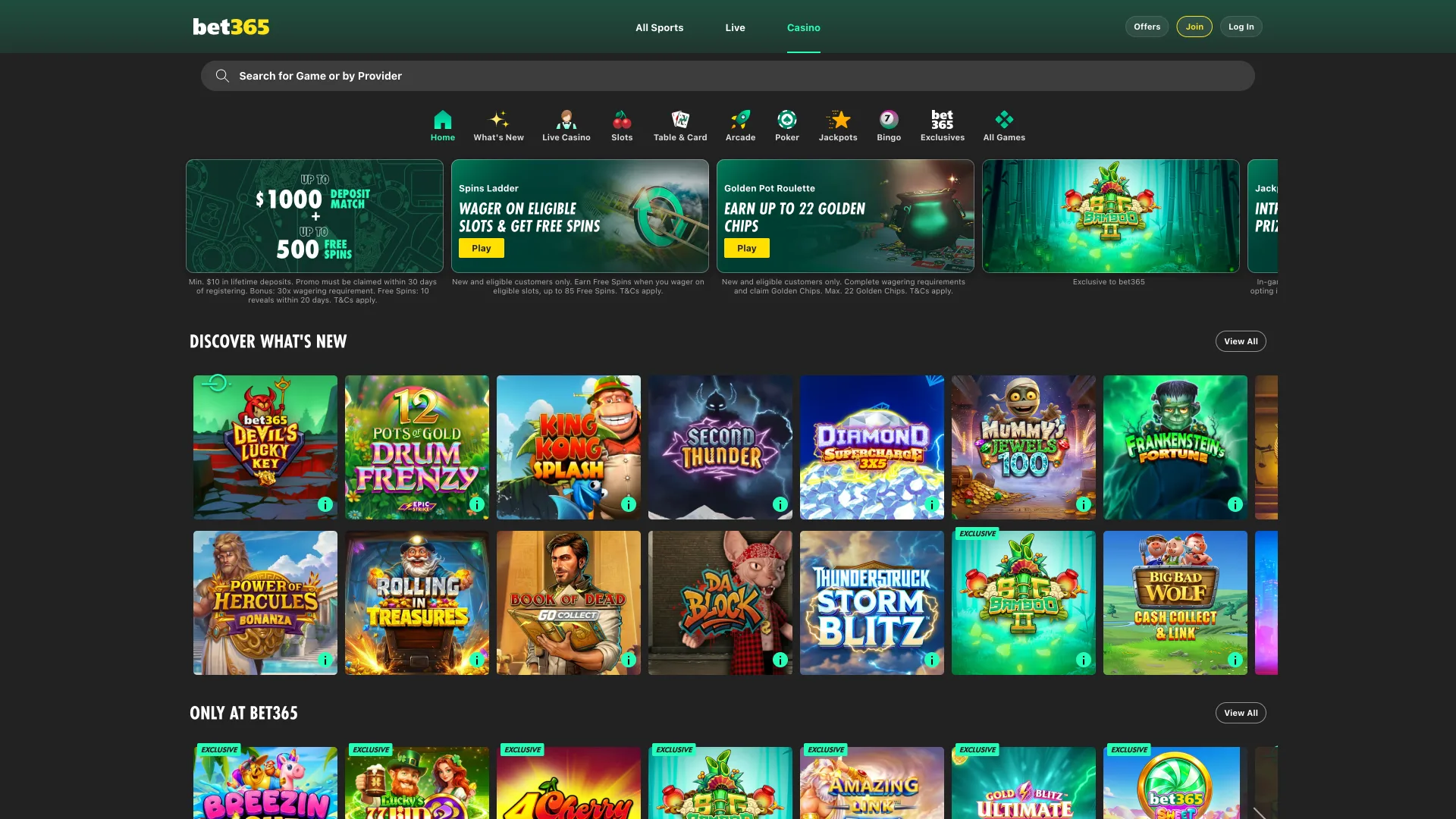Open the $1000 deposit match banner
The width and height of the screenshot is (1456, 819).
pyautogui.click(x=315, y=216)
